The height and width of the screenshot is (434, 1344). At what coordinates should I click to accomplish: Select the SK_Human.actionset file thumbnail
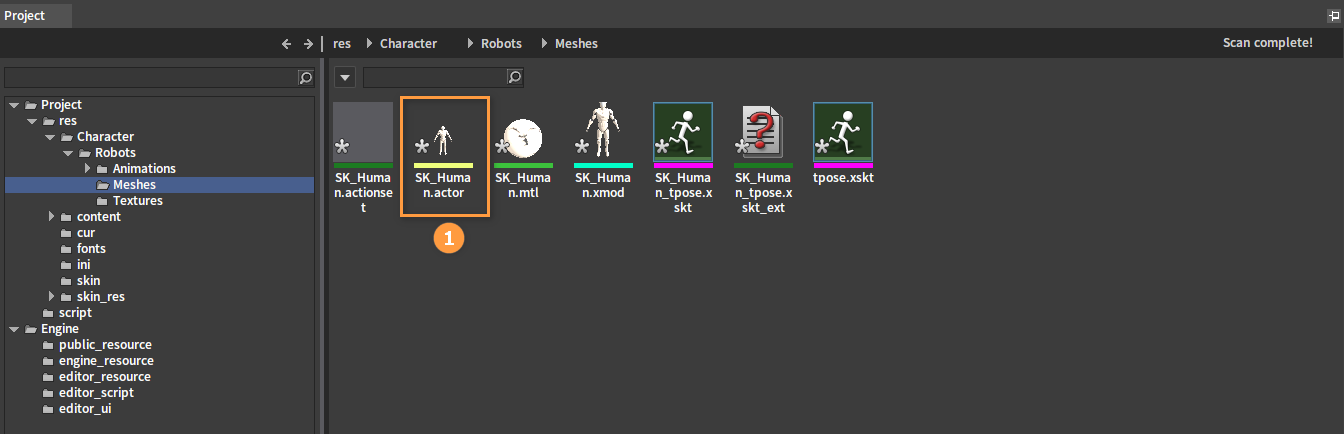(x=363, y=133)
